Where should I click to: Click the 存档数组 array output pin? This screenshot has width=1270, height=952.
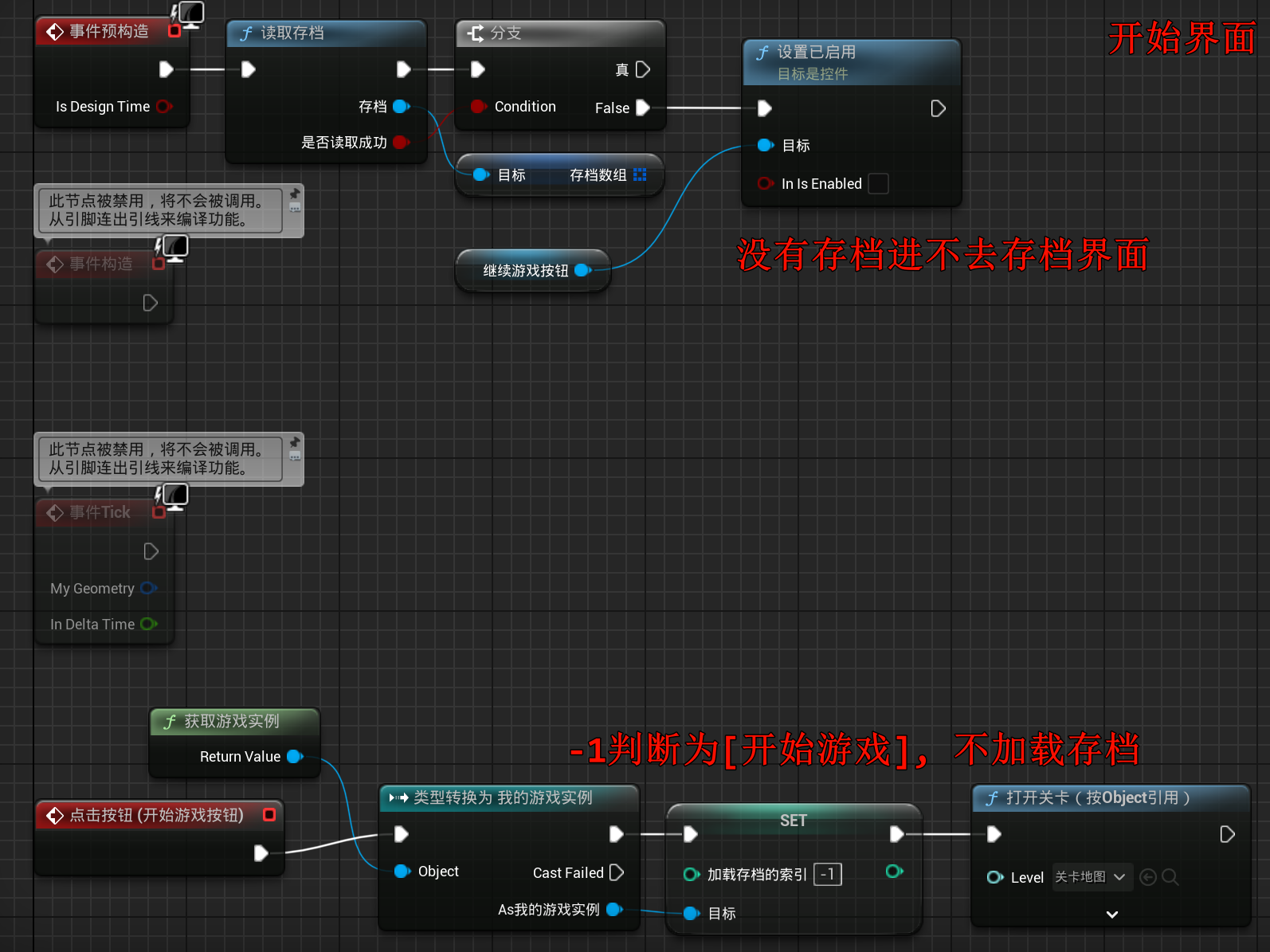[x=640, y=175]
